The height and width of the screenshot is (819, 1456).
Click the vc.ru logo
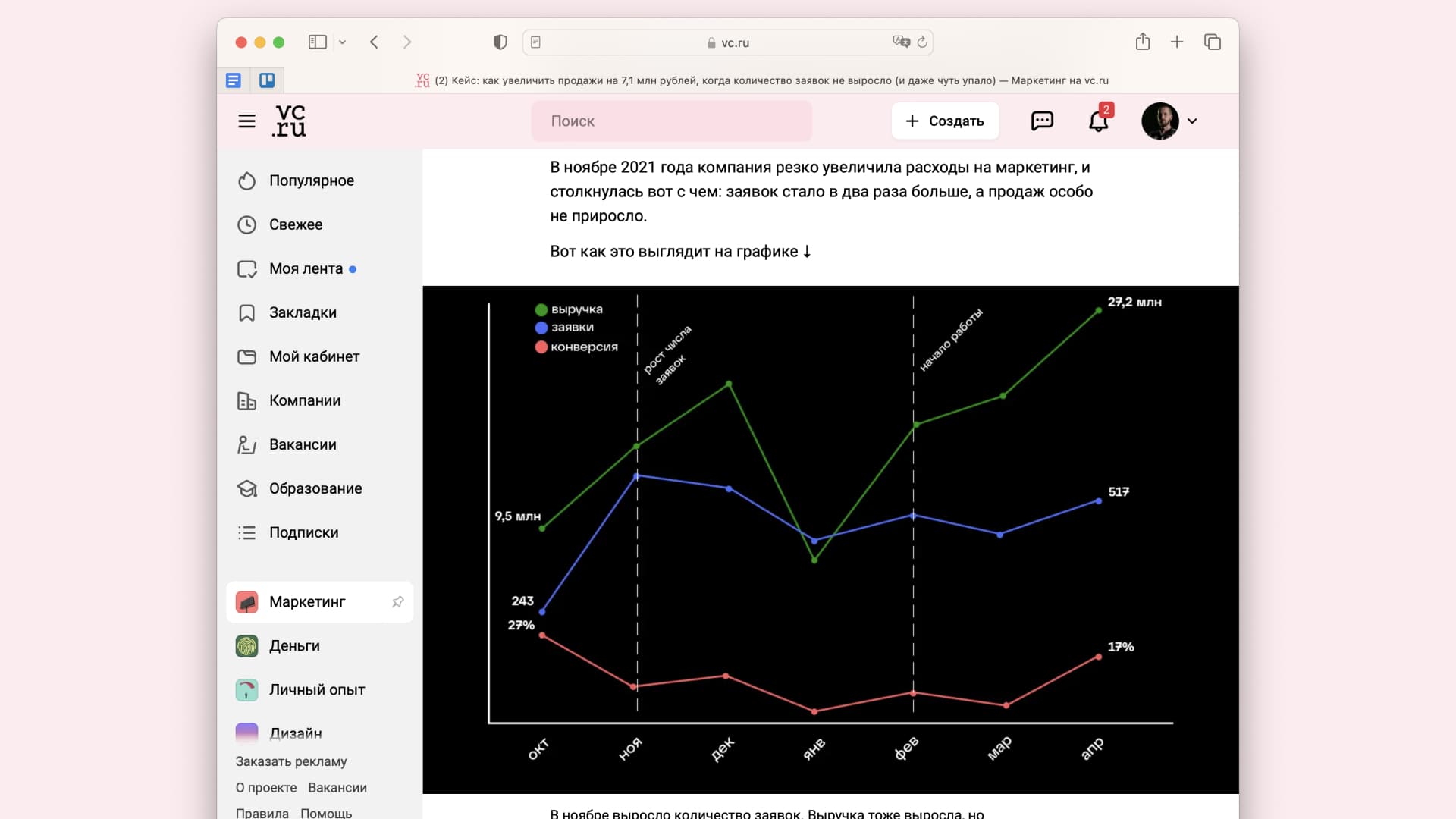[289, 121]
